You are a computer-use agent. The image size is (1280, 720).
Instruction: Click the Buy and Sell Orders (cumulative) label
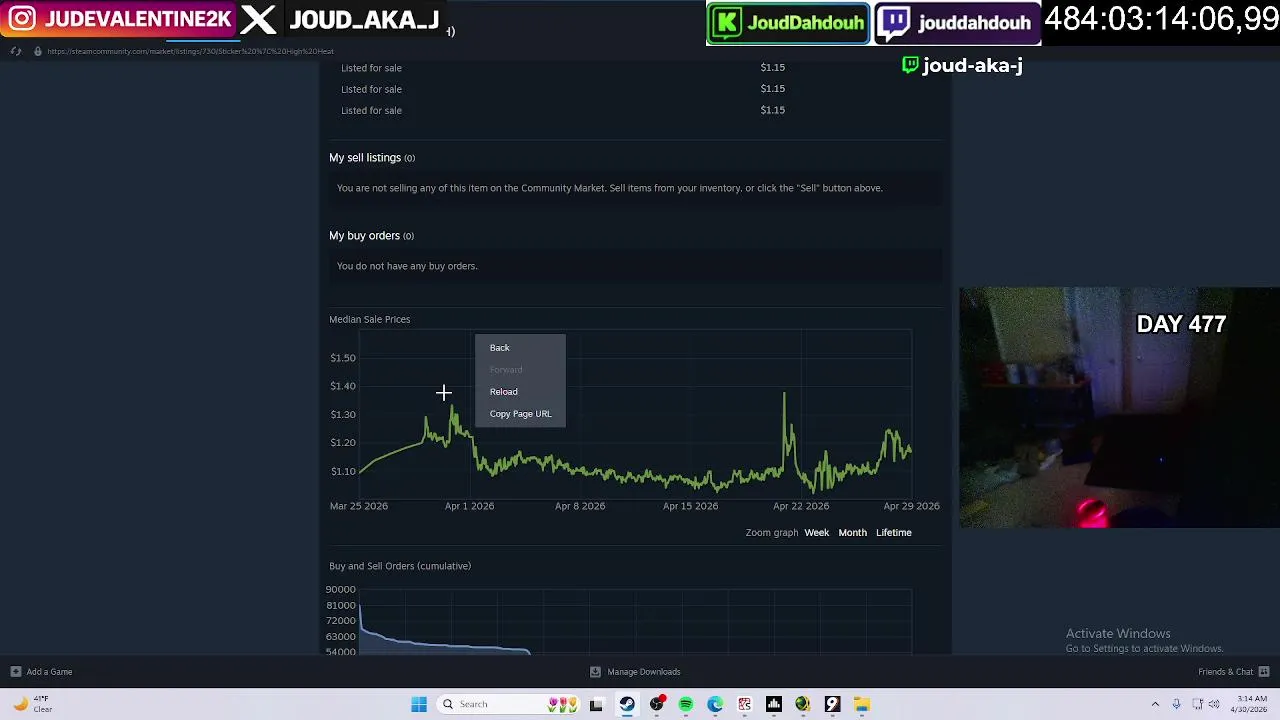(x=400, y=566)
